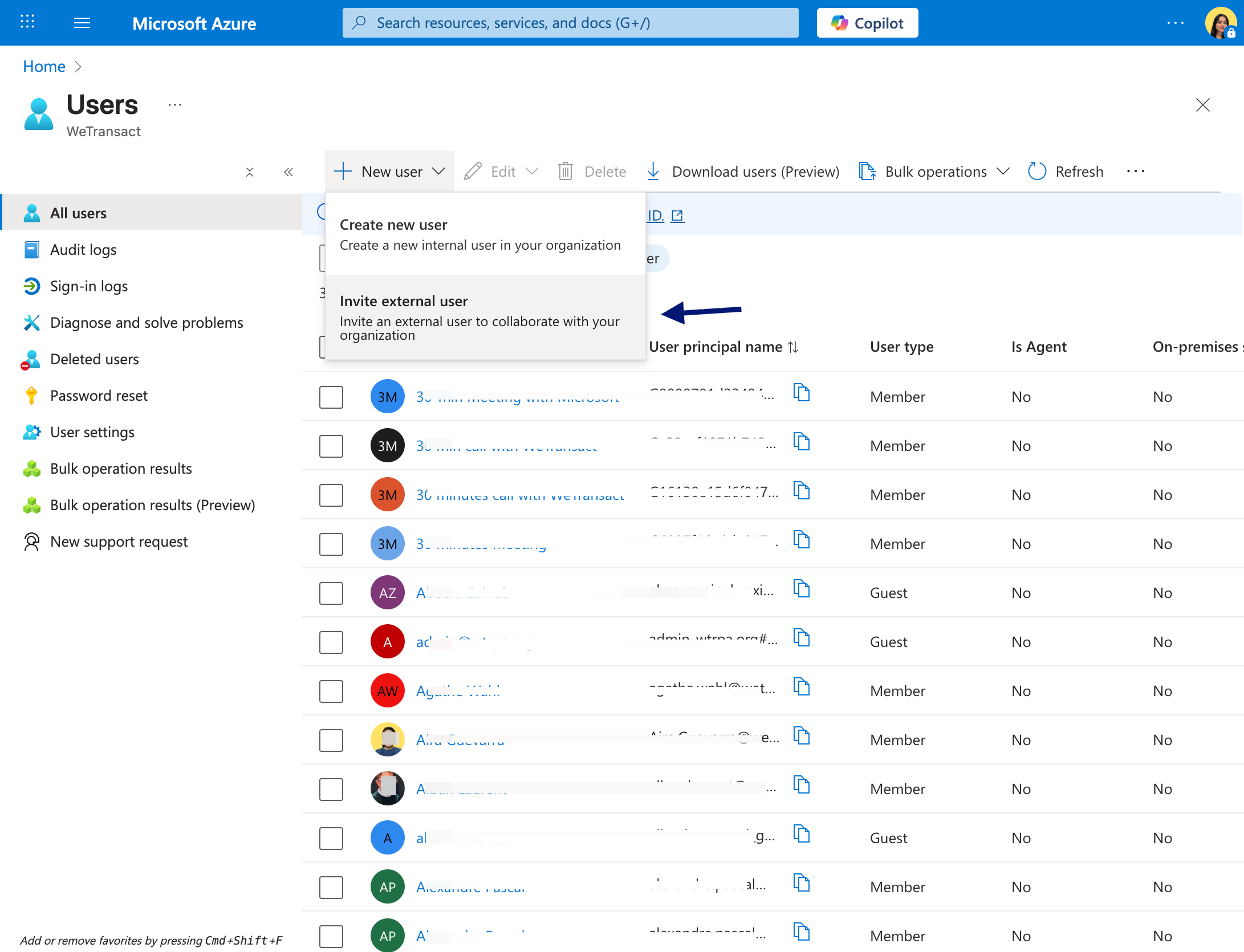
Task: Click the Copilot button
Action: 867,23
